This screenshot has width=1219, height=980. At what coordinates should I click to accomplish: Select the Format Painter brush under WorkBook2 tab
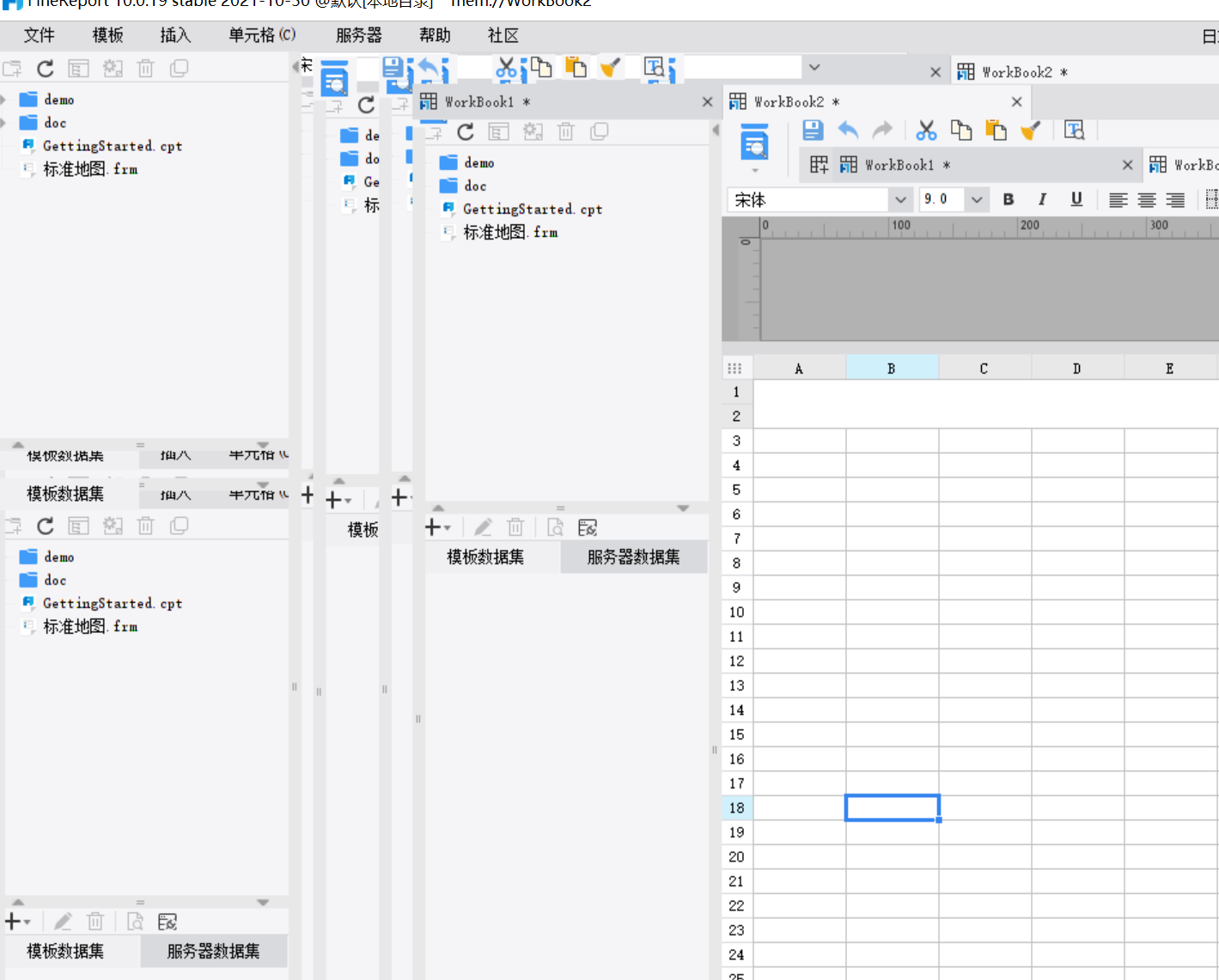(x=1031, y=130)
